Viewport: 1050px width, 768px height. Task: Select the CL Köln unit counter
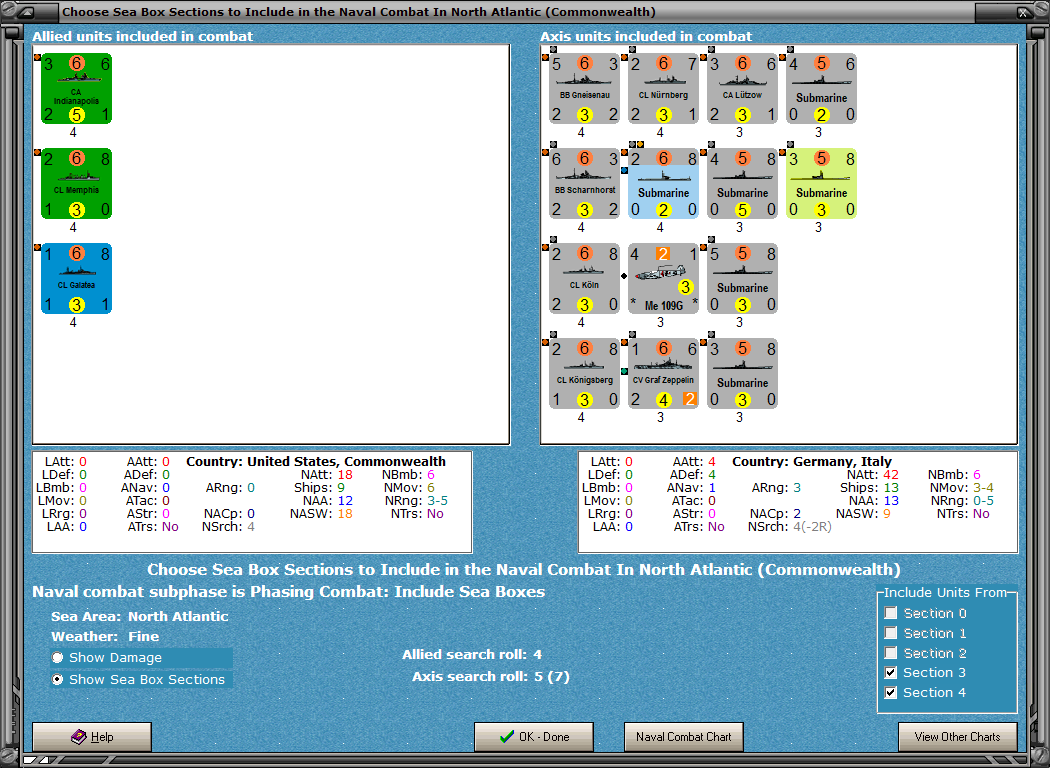585,279
